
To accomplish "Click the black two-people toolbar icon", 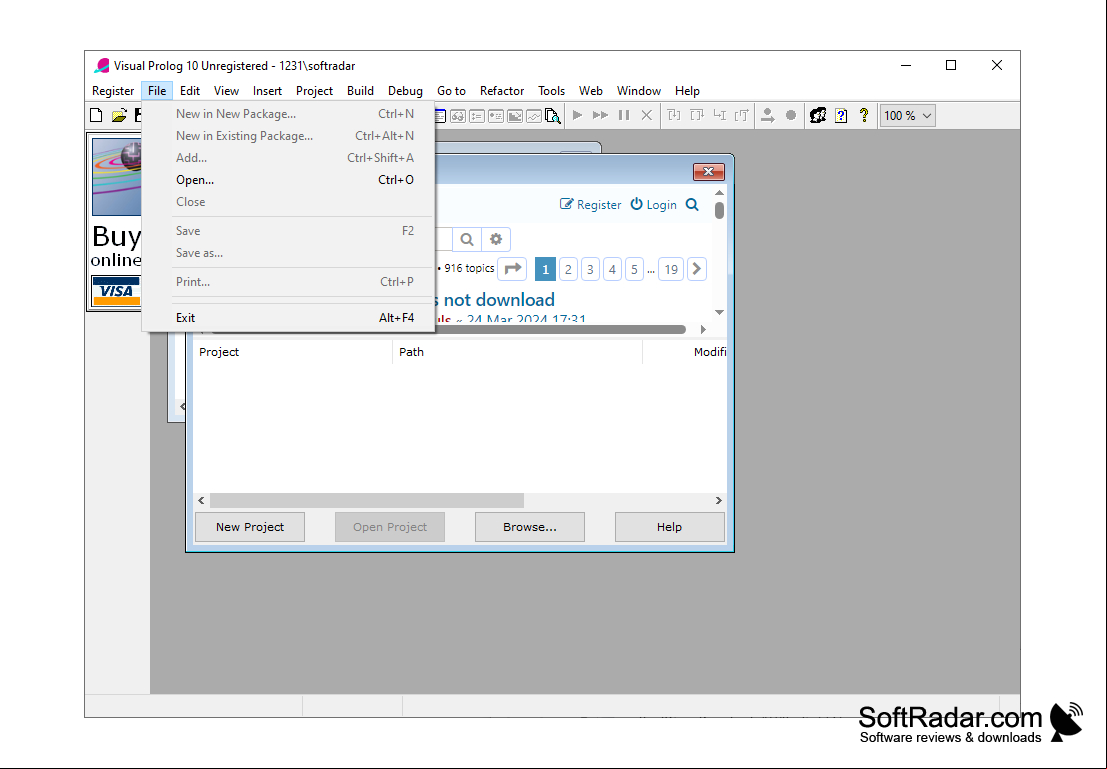I will [x=818, y=115].
